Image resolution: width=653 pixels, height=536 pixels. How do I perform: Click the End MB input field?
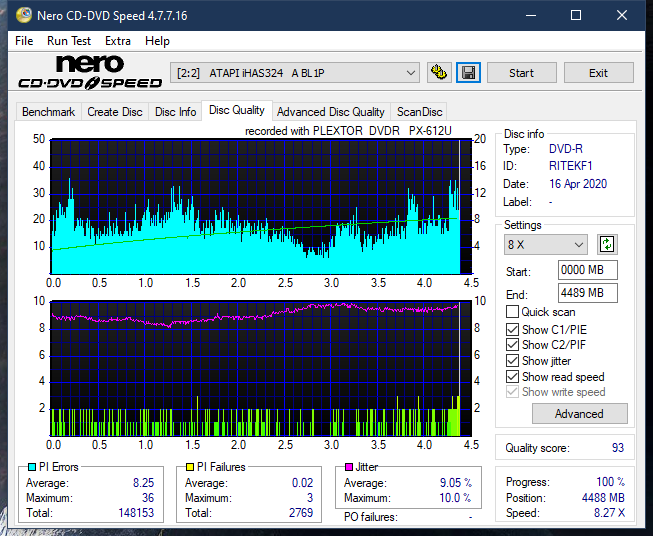(587, 293)
